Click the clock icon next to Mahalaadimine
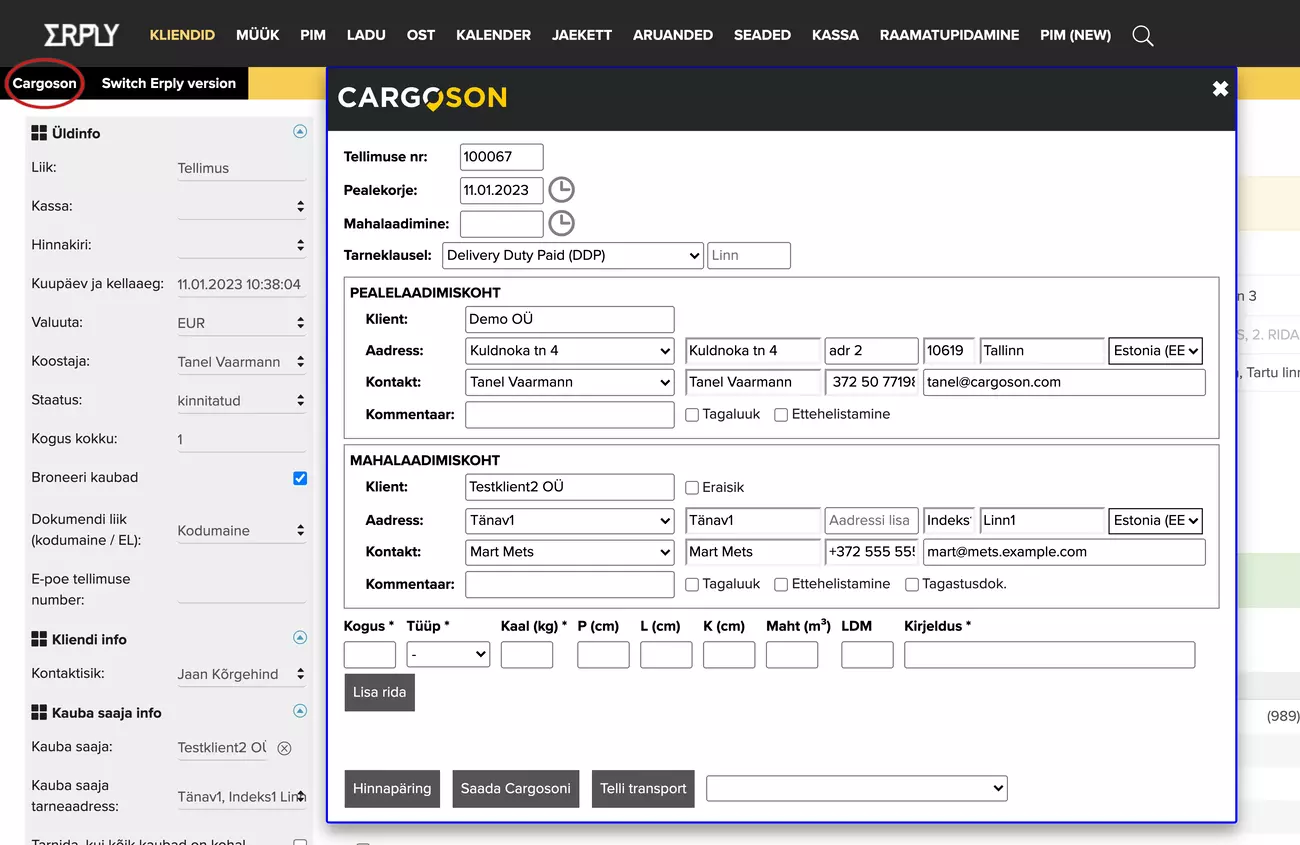Image resolution: width=1300 pixels, height=845 pixels. pos(562,223)
